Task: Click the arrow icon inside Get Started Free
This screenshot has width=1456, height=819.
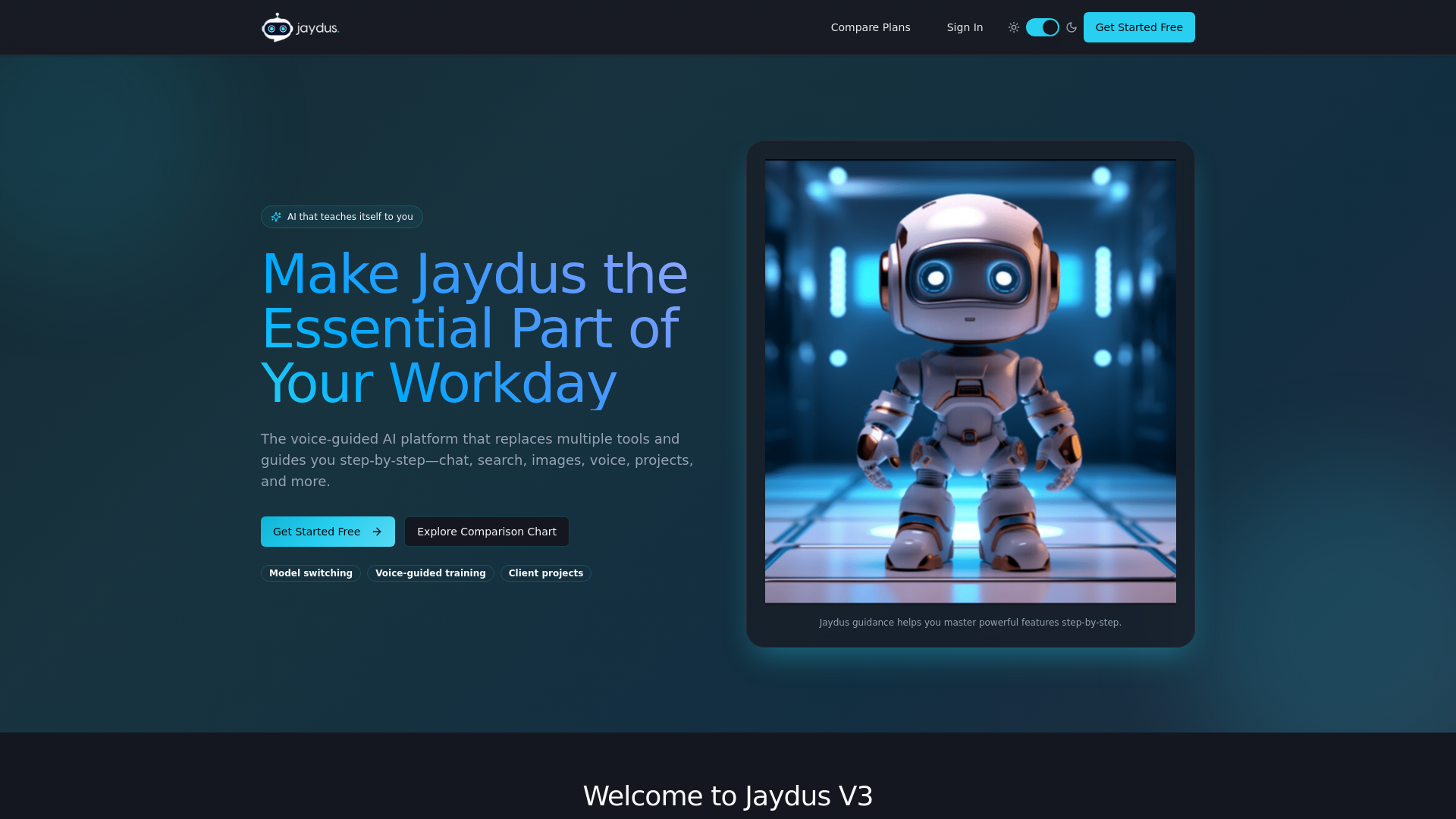Action: coord(378,532)
